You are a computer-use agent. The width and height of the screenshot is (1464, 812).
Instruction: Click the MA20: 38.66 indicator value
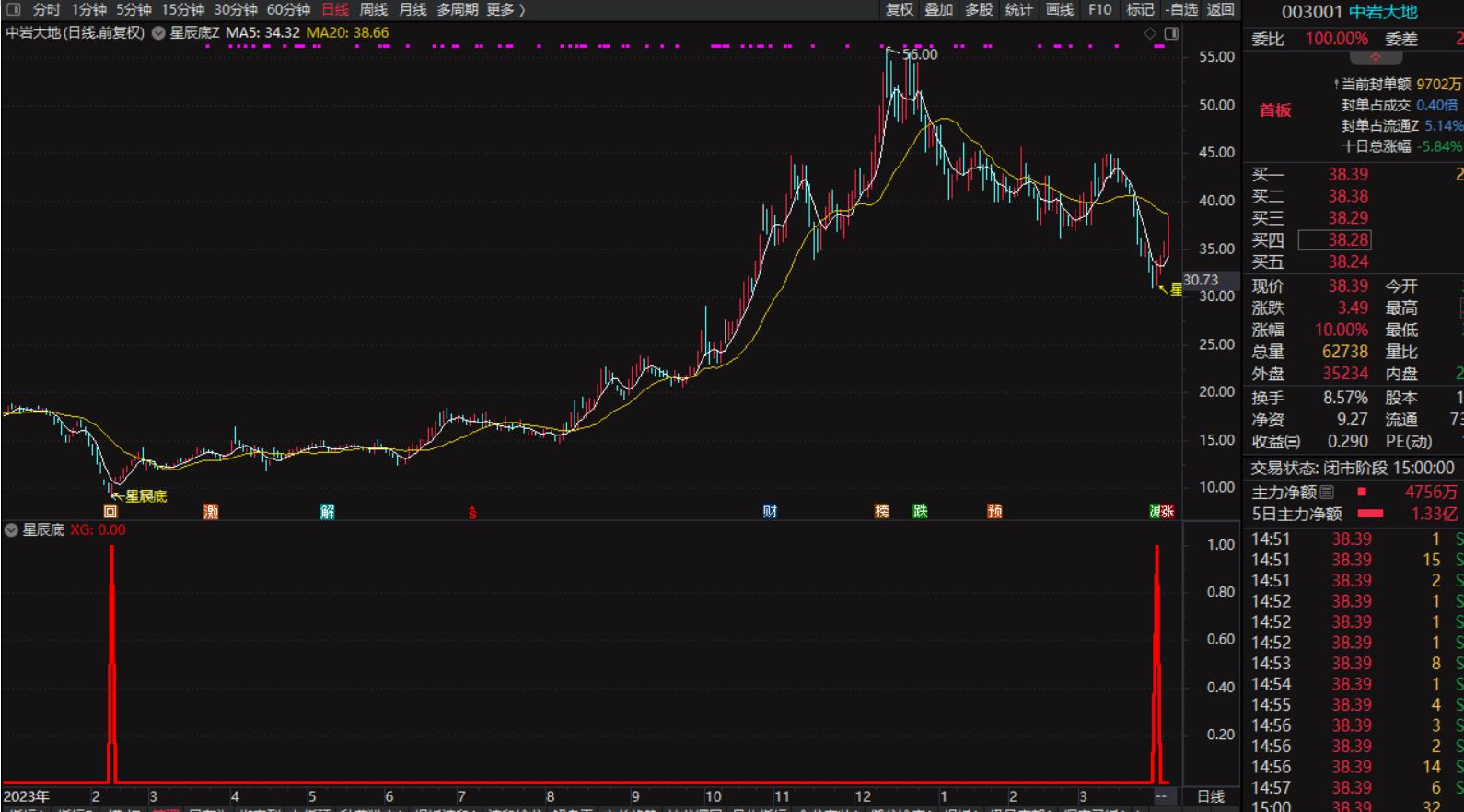point(347,32)
